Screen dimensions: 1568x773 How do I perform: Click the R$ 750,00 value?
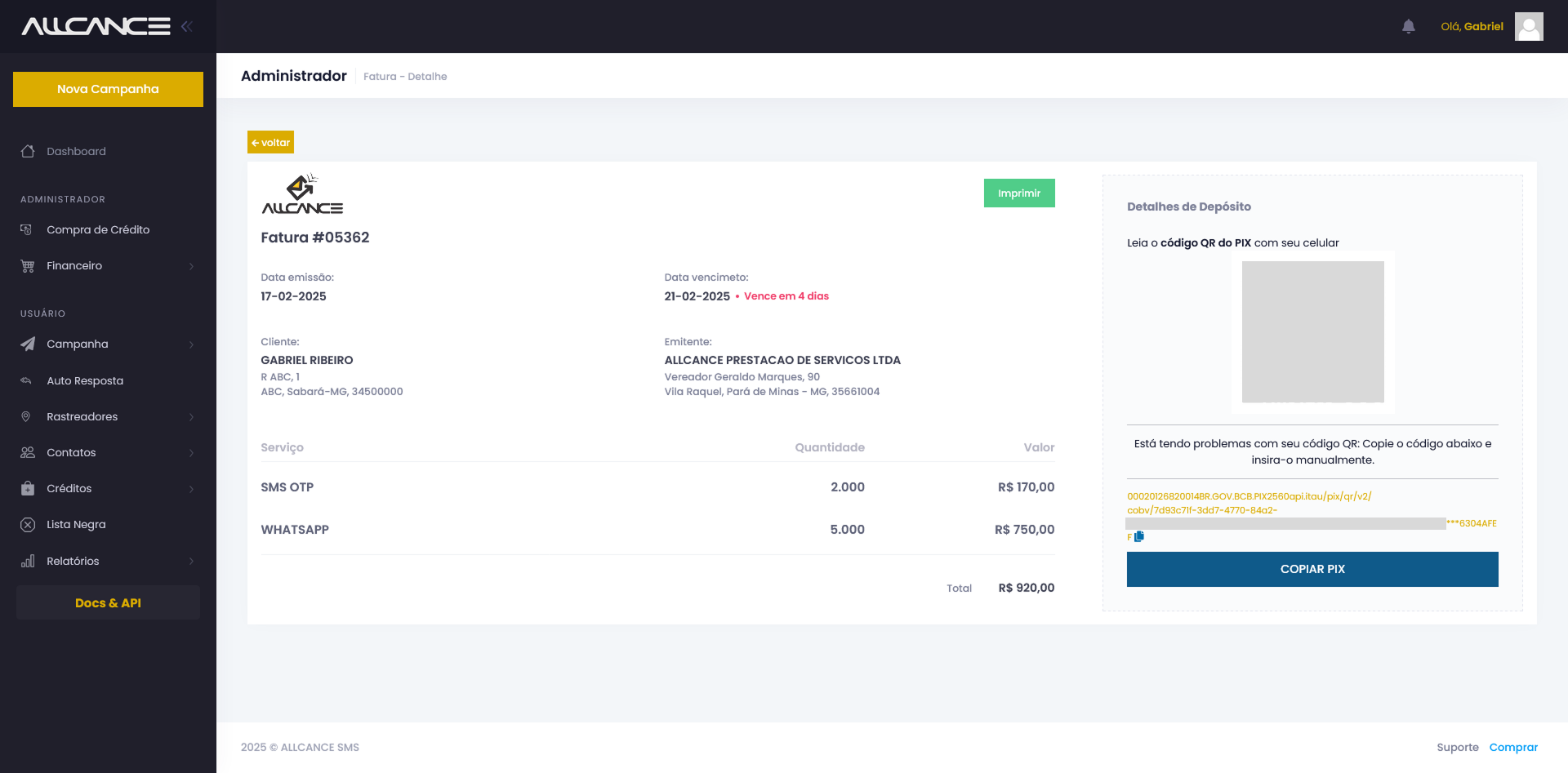[x=1025, y=530]
